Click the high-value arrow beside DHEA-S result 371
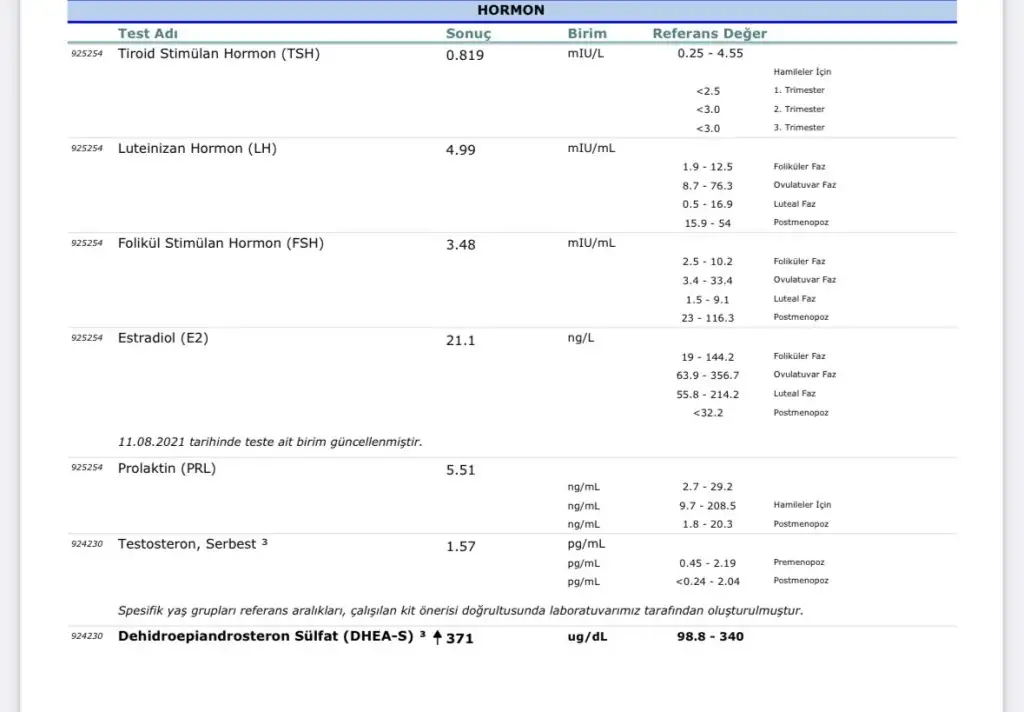The width and height of the screenshot is (1024, 712). point(437,637)
